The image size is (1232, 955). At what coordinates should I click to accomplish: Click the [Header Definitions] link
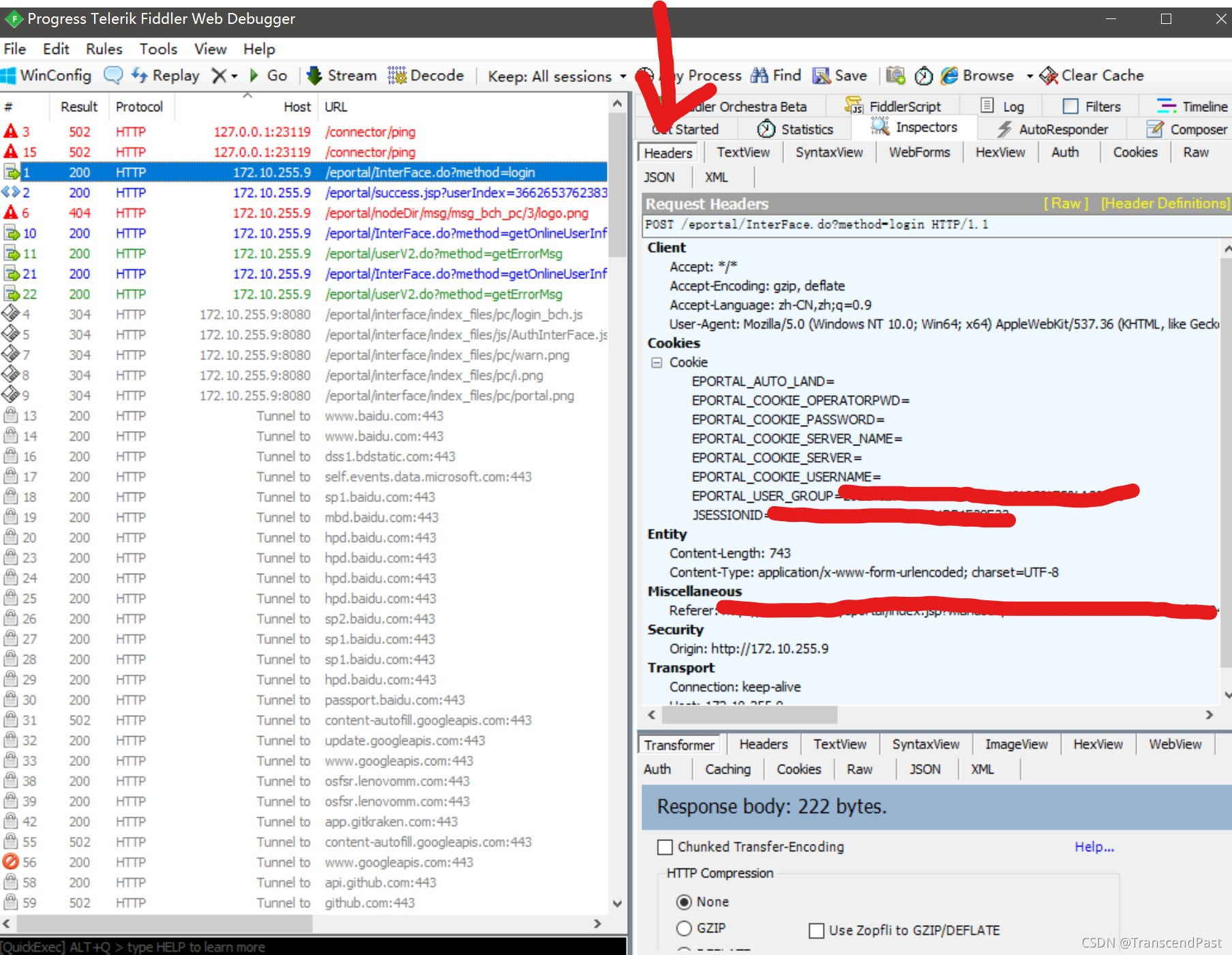[1165, 203]
